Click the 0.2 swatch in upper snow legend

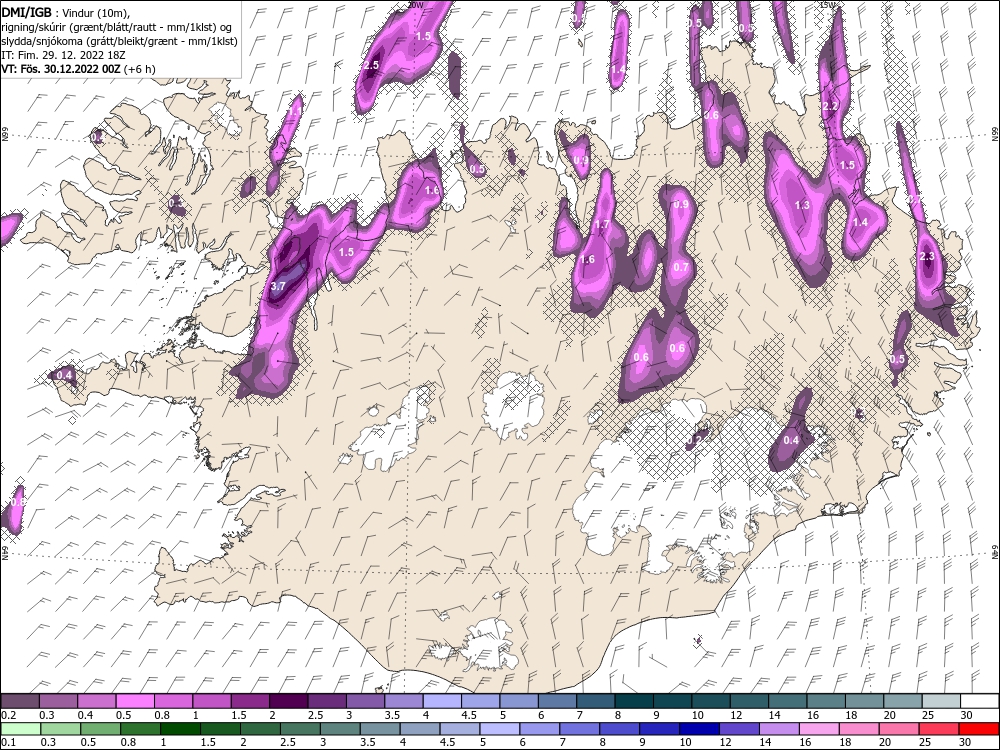(x=20, y=702)
